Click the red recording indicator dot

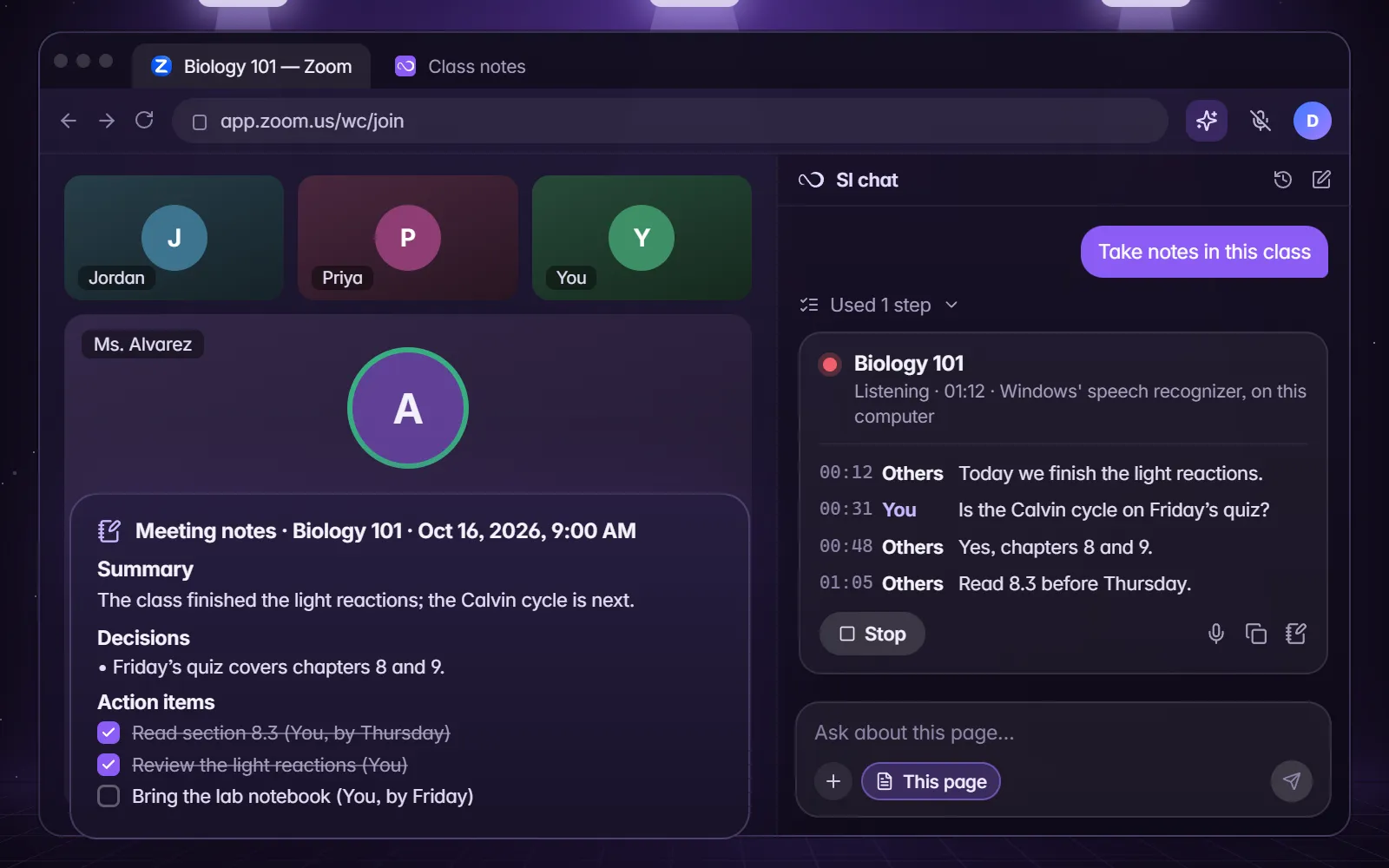coord(830,365)
